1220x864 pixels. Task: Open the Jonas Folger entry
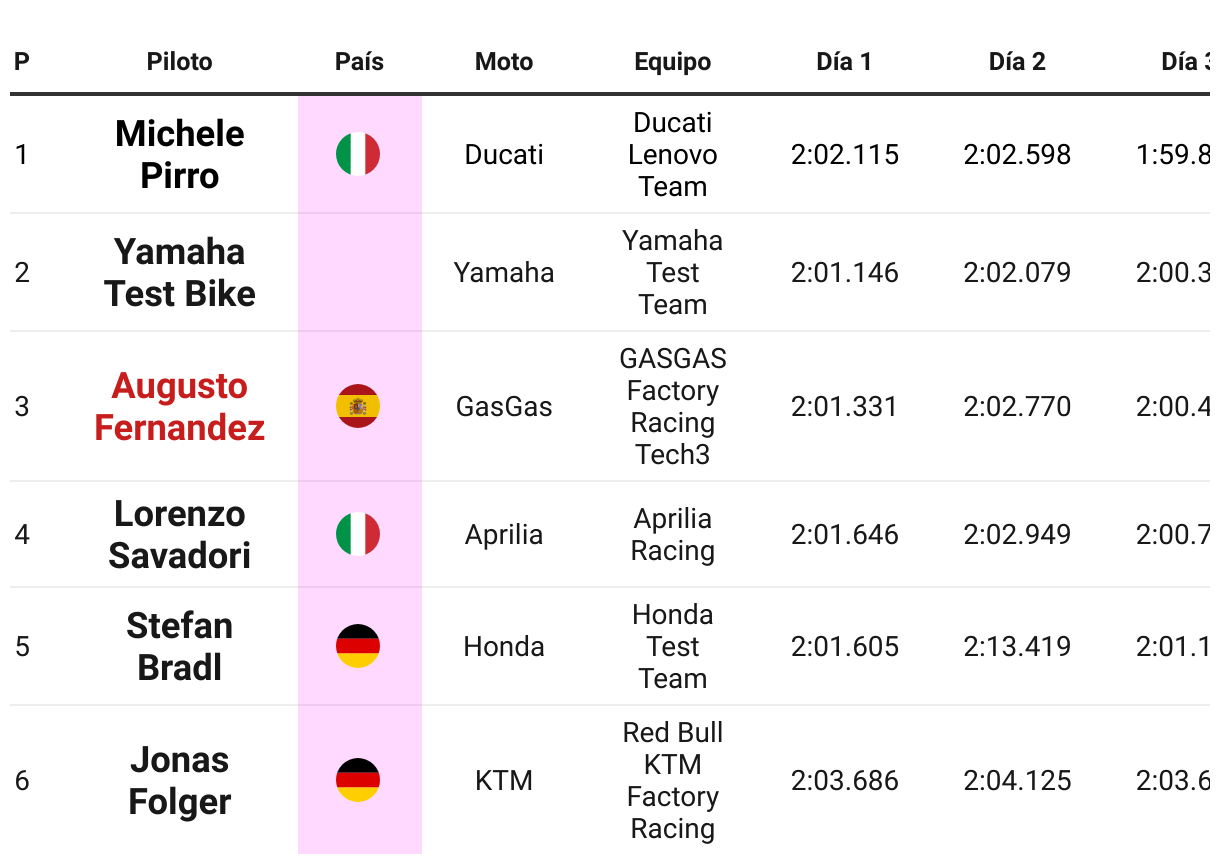[180, 780]
